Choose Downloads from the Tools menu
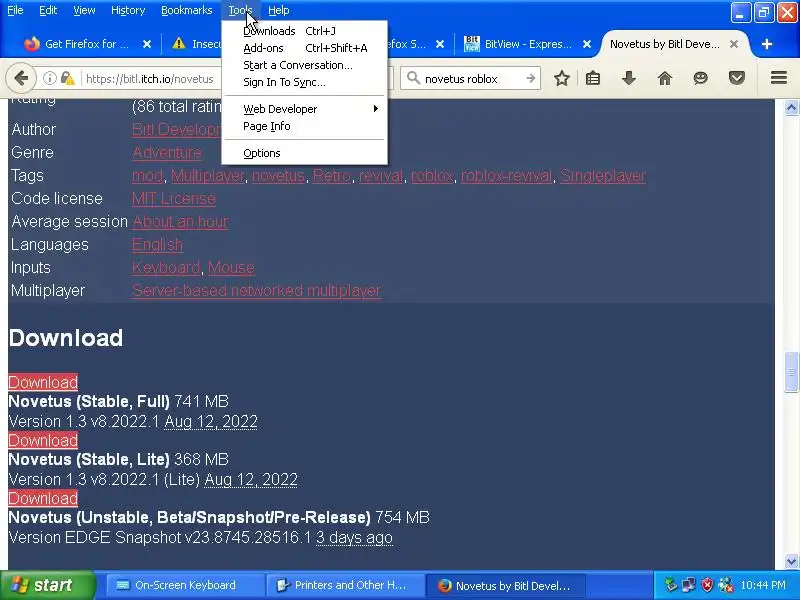 (x=305, y=31)
